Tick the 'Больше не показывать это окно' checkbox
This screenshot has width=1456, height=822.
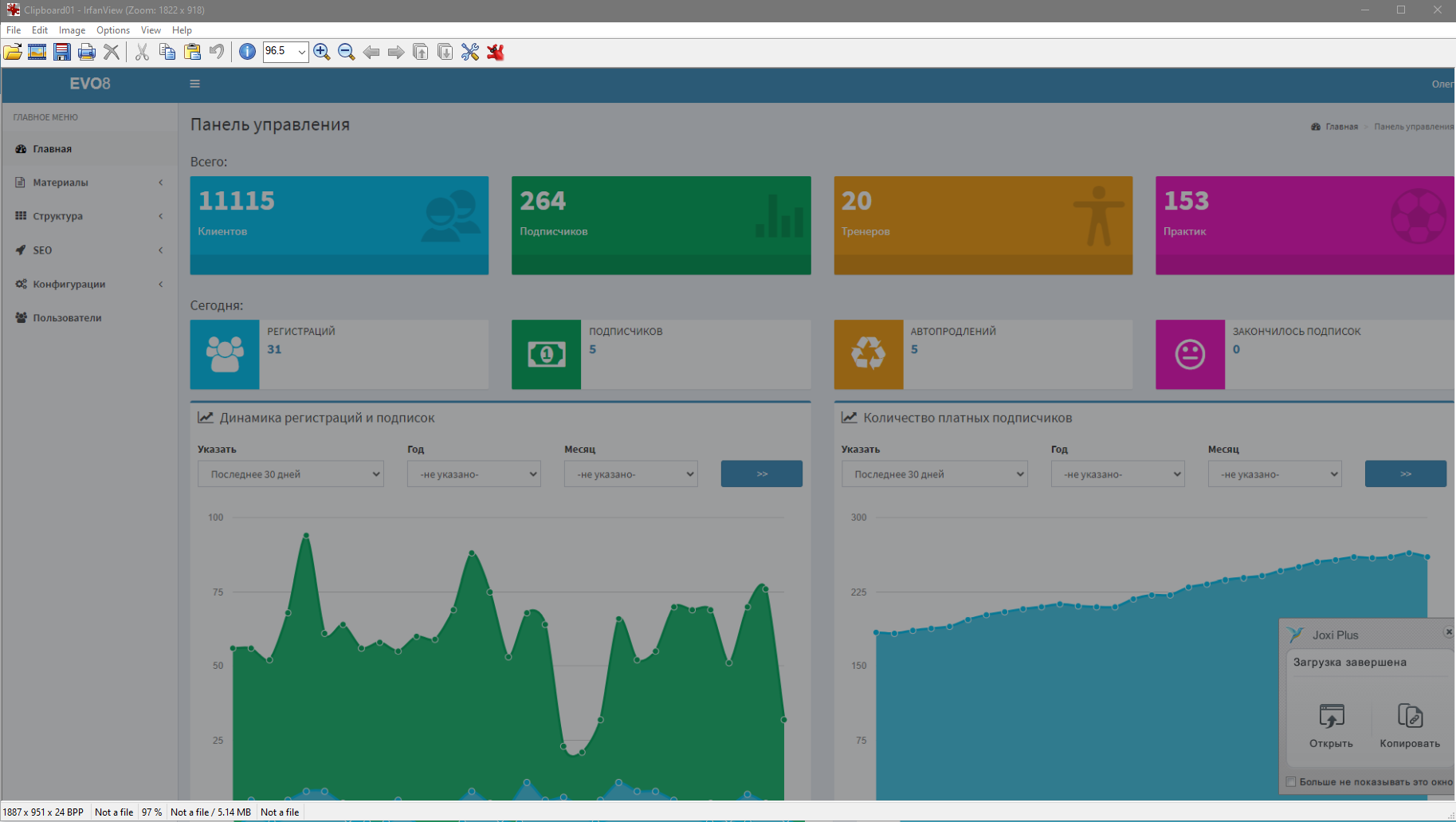[x=1291, y=782]
